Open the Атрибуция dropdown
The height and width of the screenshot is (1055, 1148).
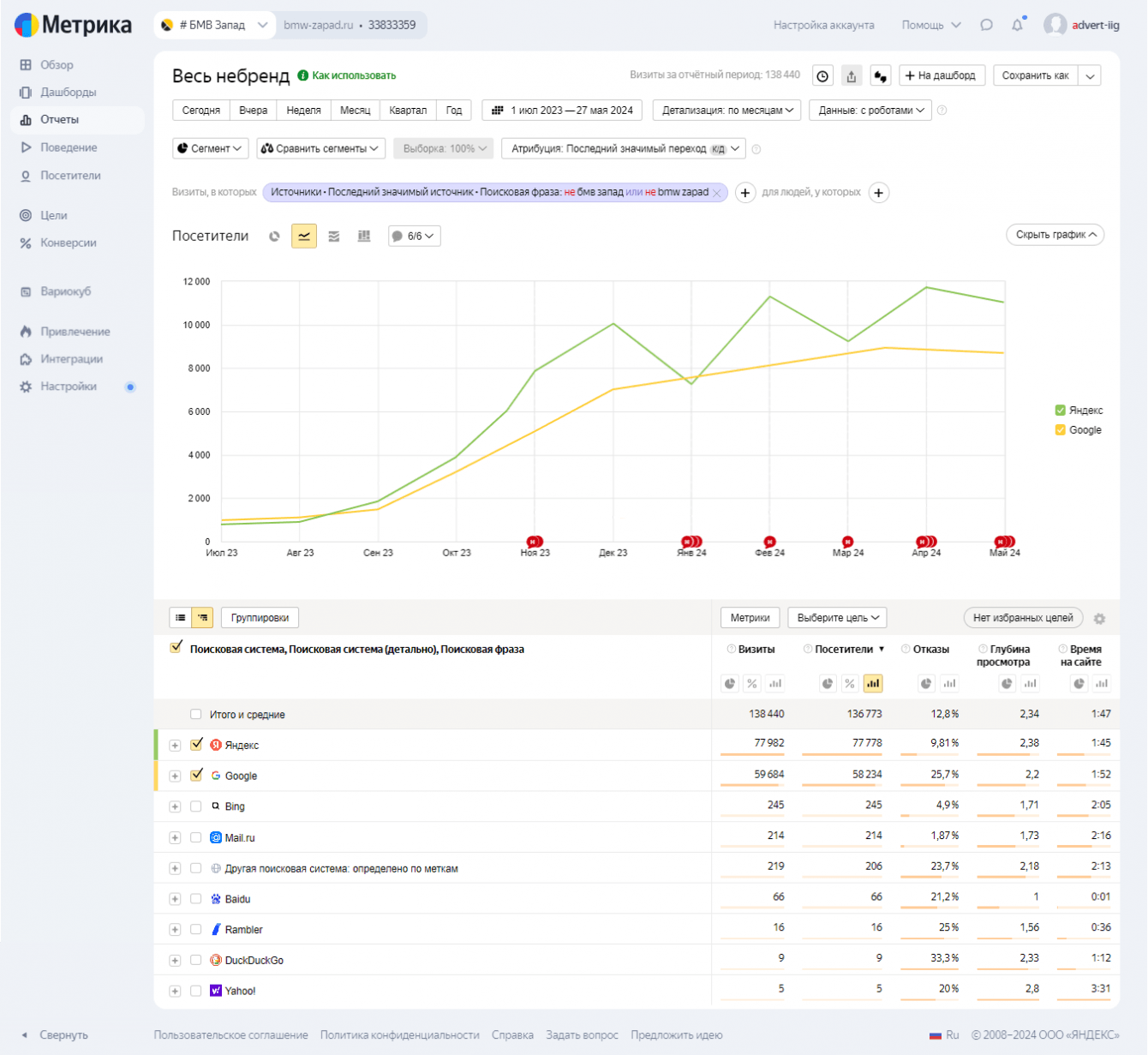(624, 149)
